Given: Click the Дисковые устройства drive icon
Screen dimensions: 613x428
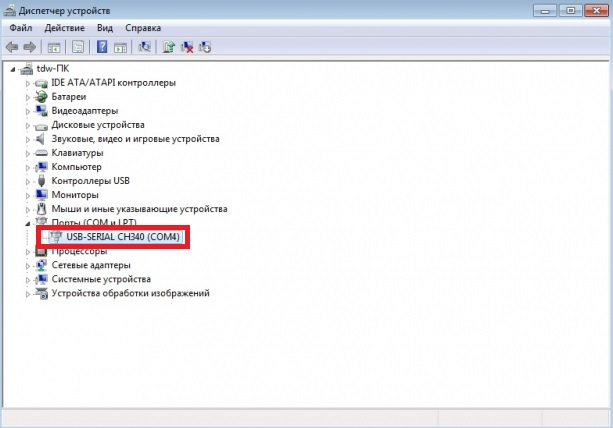Looking at the screenshot, I should click(41, 126).
